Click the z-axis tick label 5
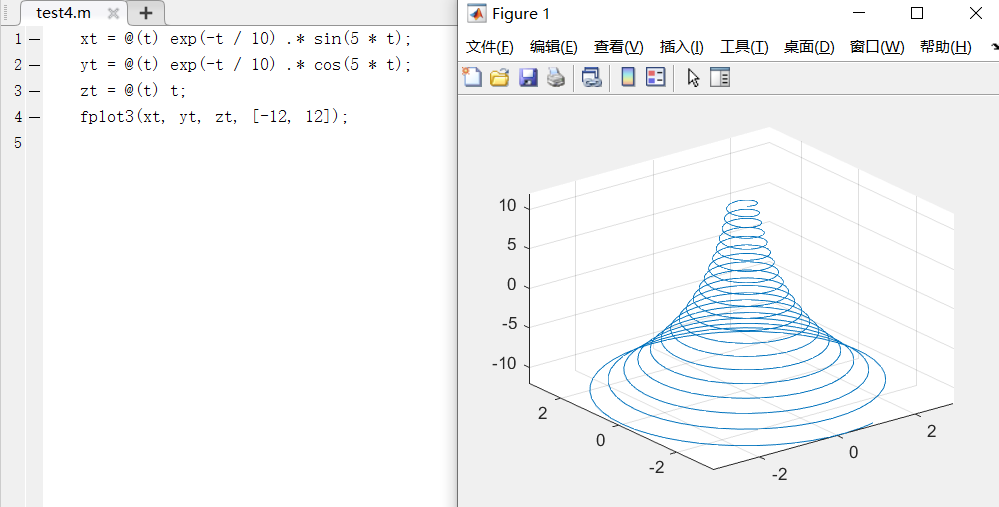 pyautogui.click(x=512, y=245)
